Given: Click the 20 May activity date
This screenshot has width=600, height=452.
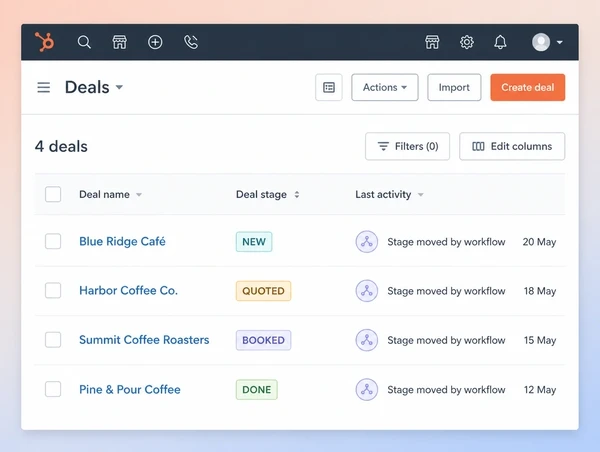Looking at the screenshot, I should [x=539, y=242].
